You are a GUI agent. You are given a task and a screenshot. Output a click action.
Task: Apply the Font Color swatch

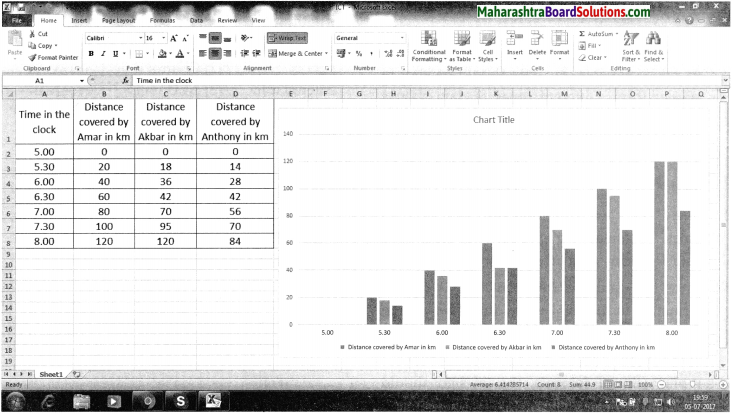[x=180, y=54]
